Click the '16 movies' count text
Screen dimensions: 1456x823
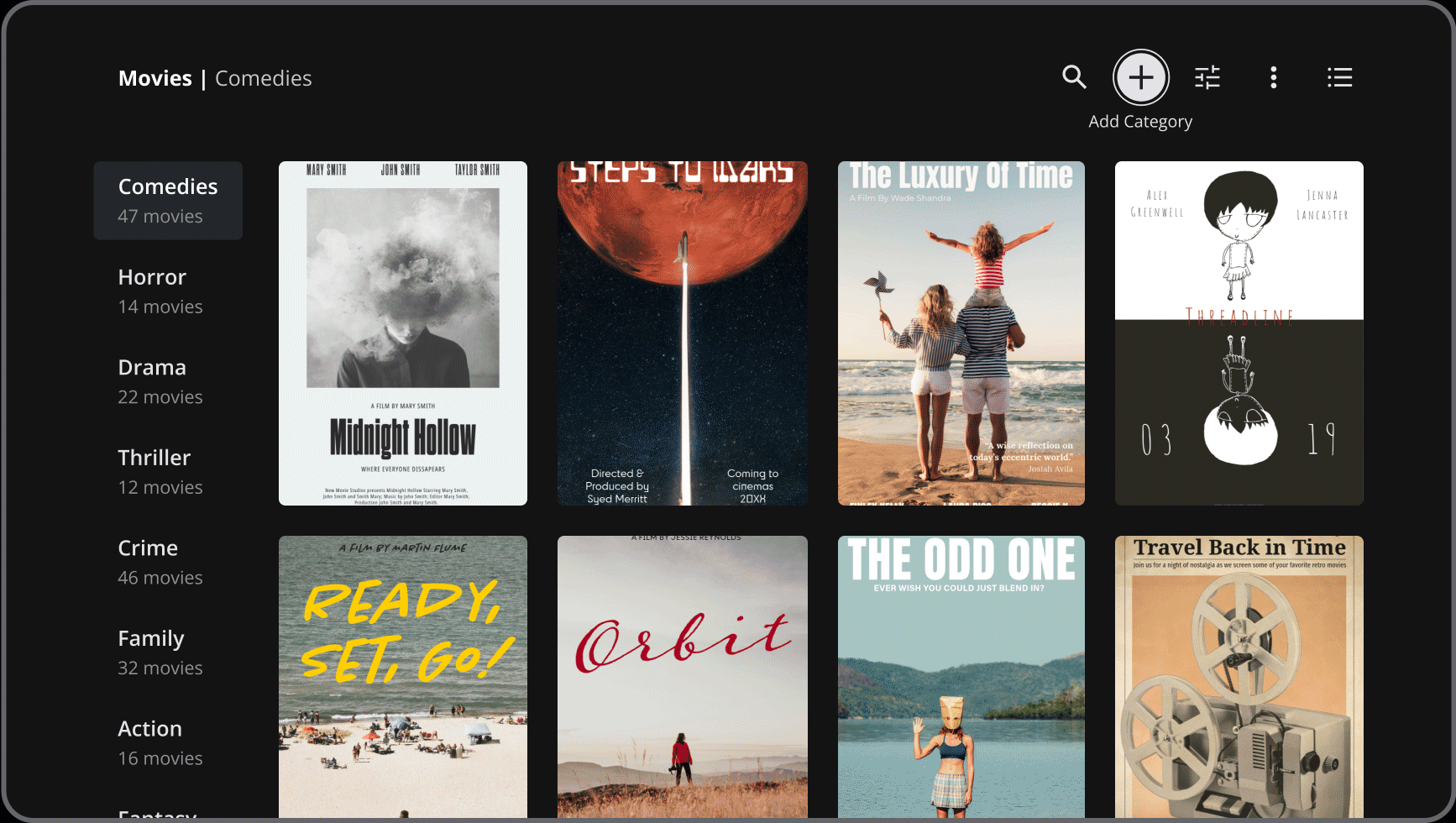[160, 758]
